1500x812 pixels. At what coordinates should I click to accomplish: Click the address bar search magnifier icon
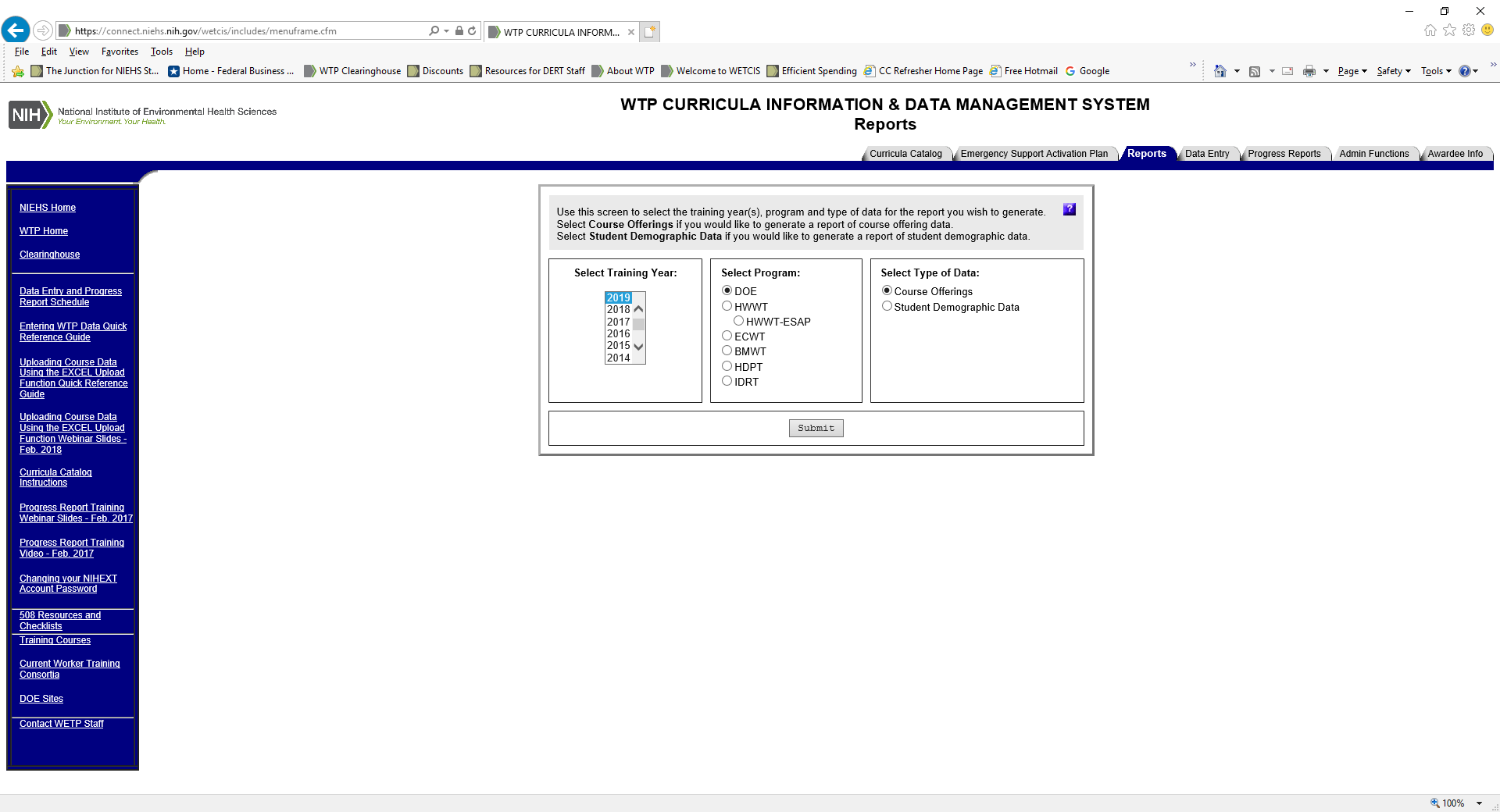[x=434, y=30]
